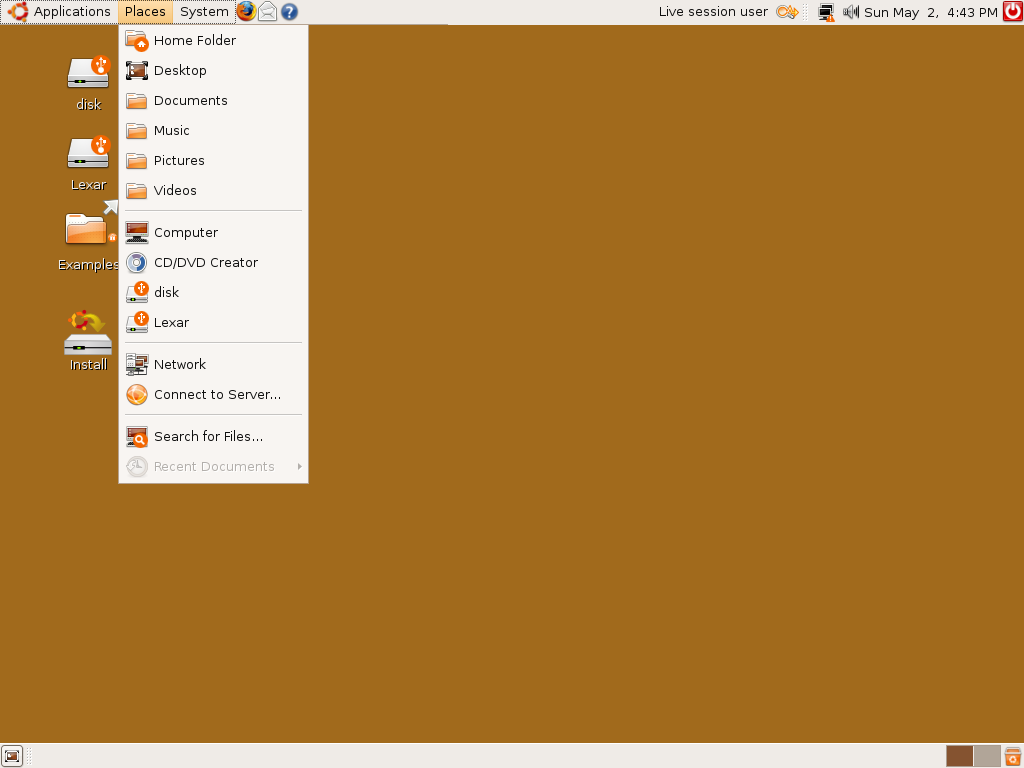Screen dimensions: 1024x768
Task: Close the Places menu in the panel
Action: pyautogui.click(x=145, y=12)
